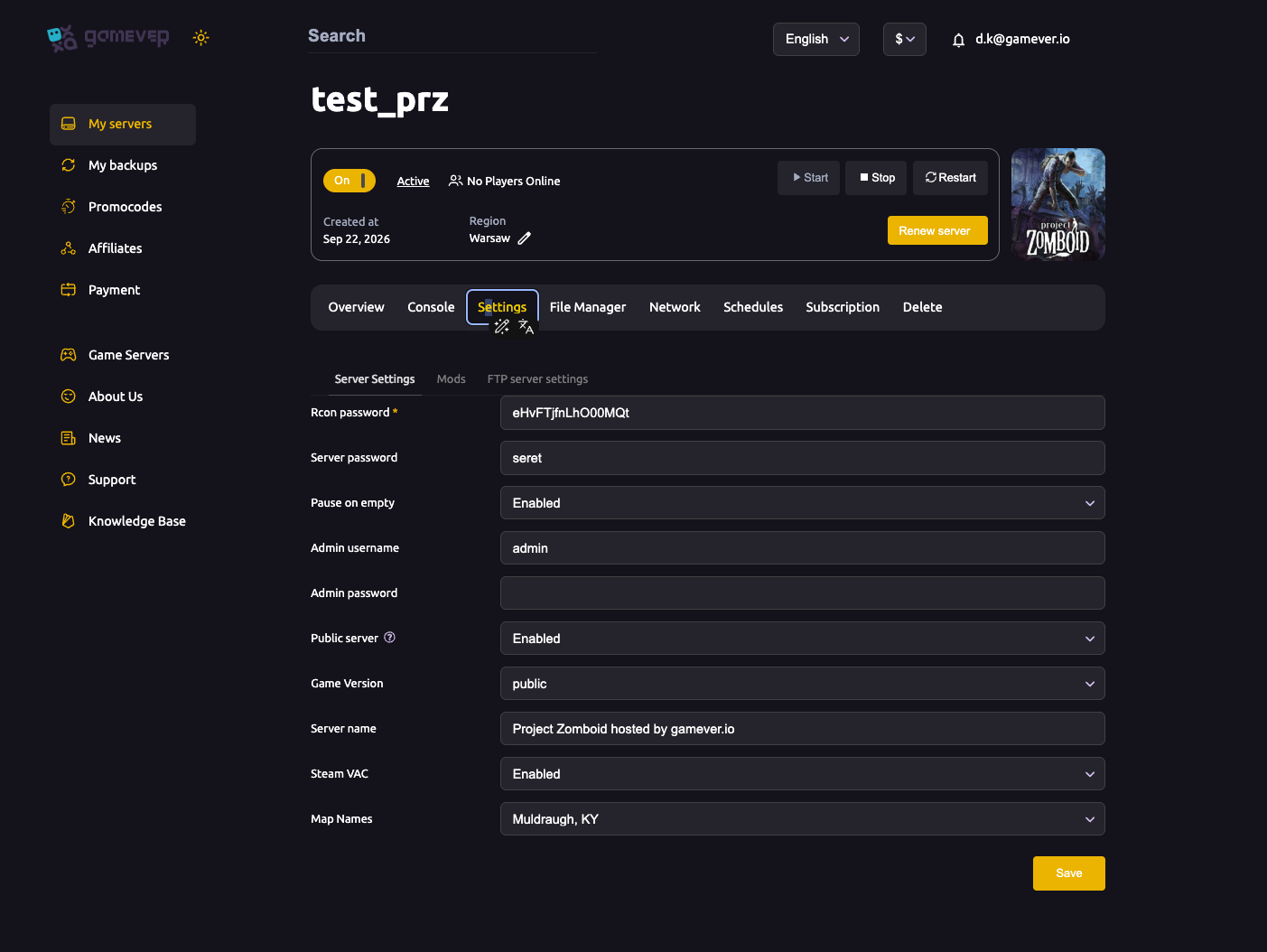Click the help icon beside Public server

coord(390,638)
